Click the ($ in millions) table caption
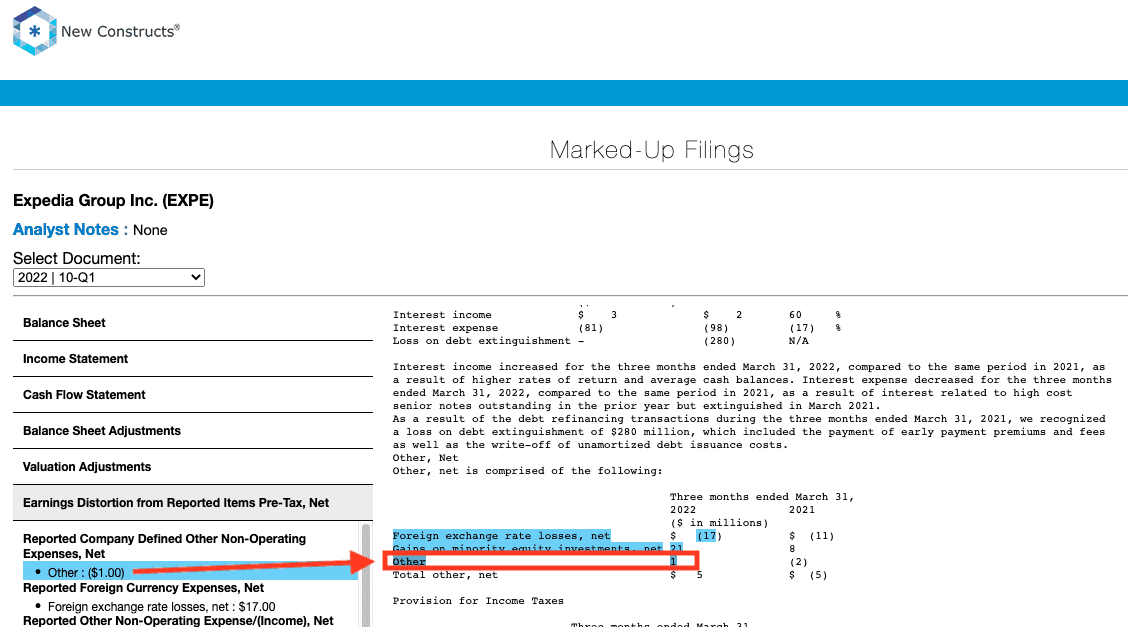Screen dimensions: 1128x627 click(x=719, y=523)
